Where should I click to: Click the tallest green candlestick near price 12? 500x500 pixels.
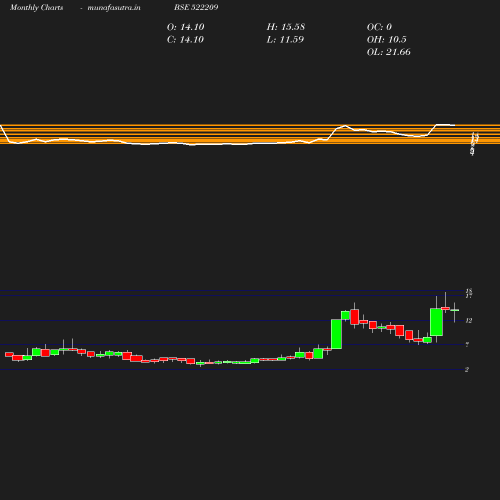click(x=336, y=334)
